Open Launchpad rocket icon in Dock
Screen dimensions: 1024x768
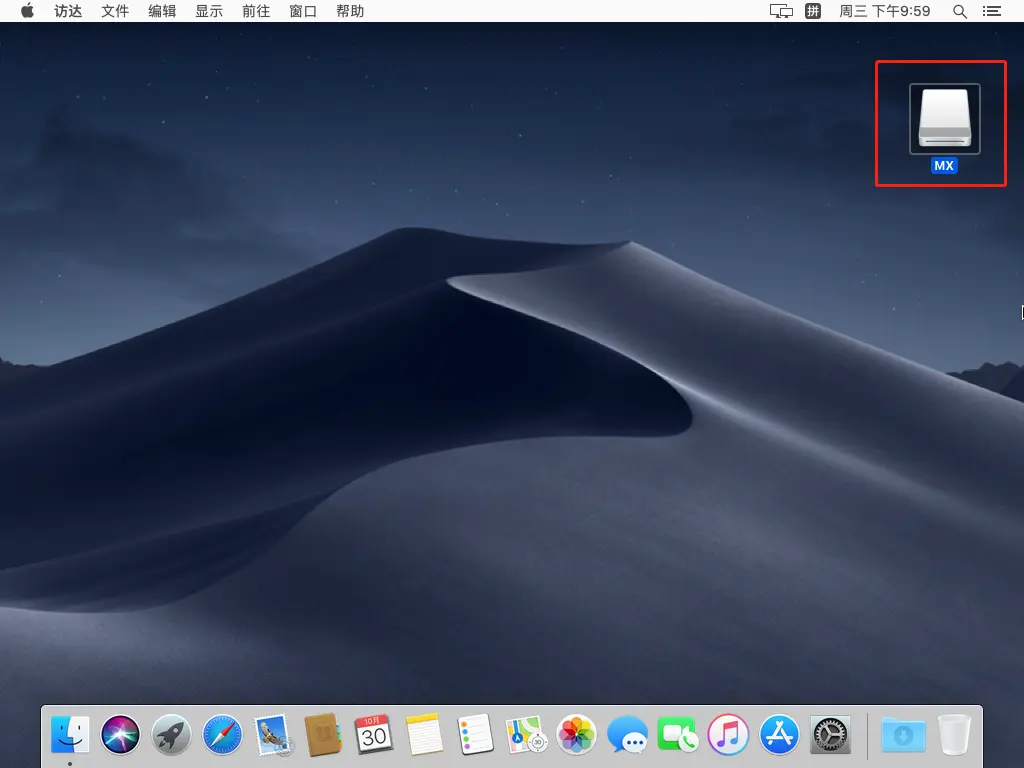point(171,734)
